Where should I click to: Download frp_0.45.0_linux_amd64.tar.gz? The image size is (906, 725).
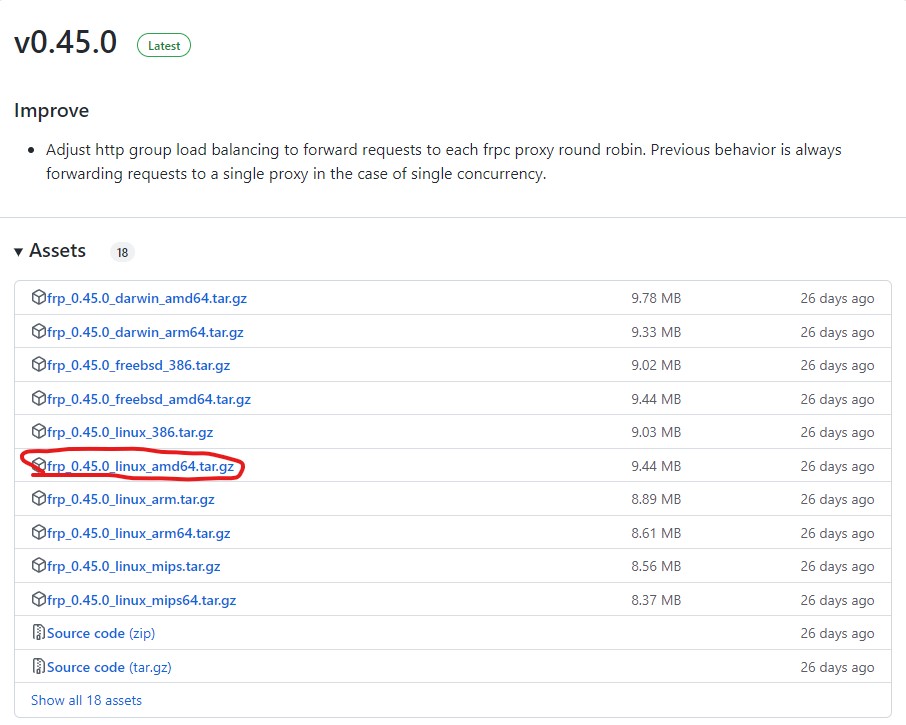[140, 466]
